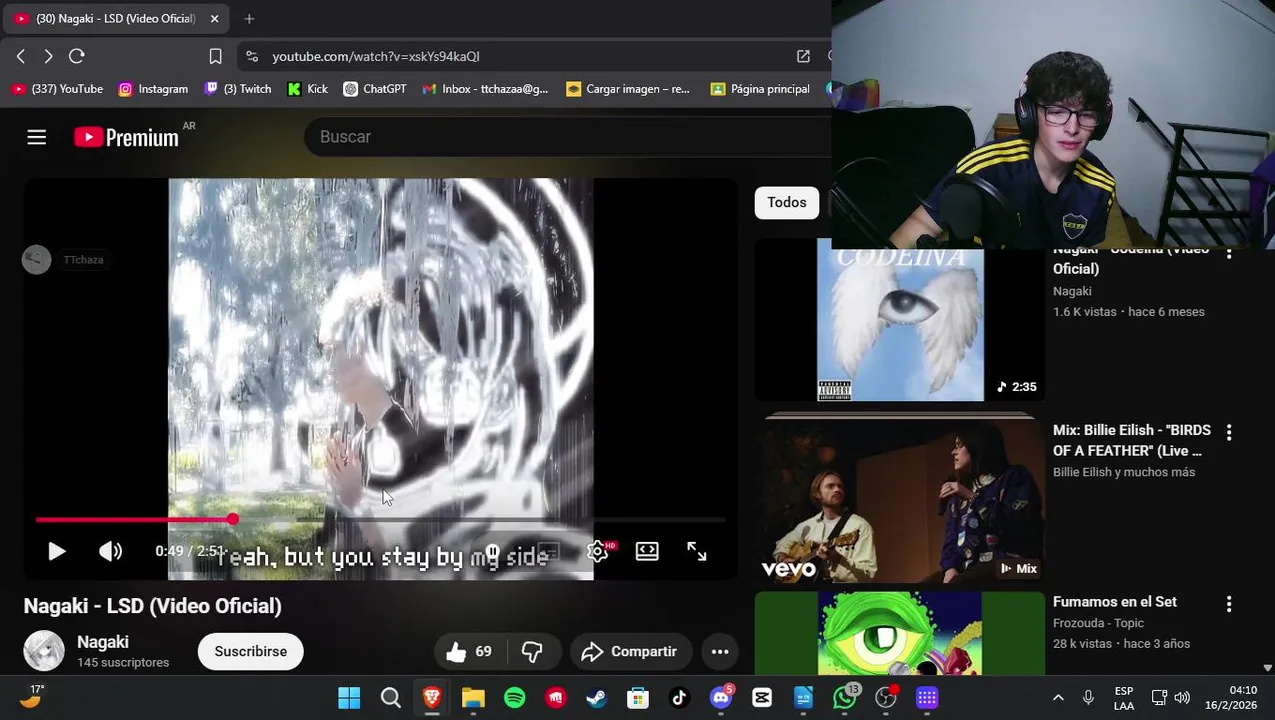The height and width of the screenshot is (720, 1275).
Task: Open the Página principal bookmark
Action: [760, 89]
